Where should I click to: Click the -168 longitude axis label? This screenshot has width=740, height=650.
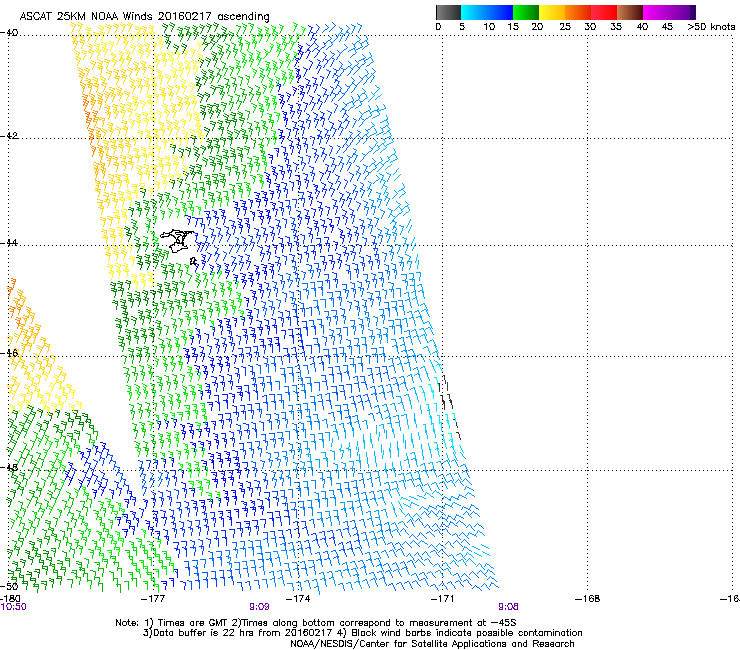coord(588,599)
